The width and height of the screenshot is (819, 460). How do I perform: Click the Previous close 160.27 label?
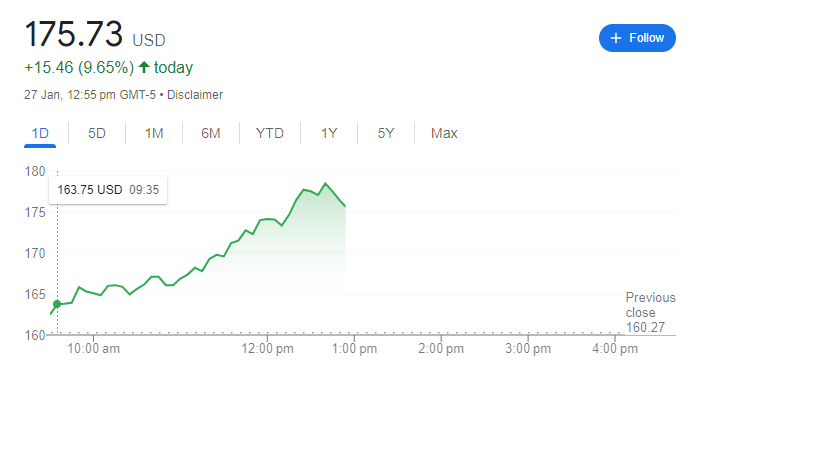coord(650,311)
